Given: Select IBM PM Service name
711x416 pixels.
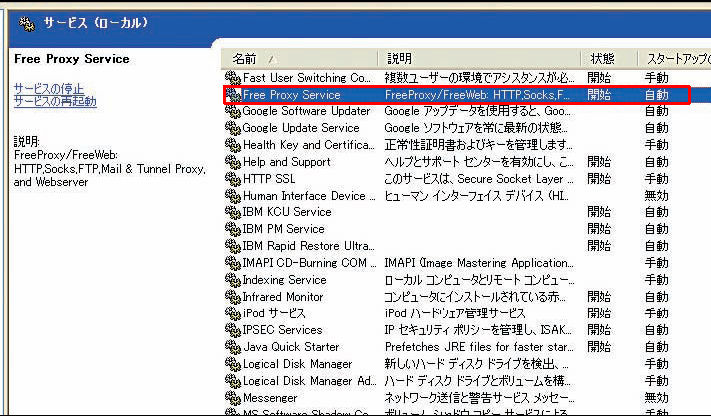Looking at the screenshot, I should point(283,229).
